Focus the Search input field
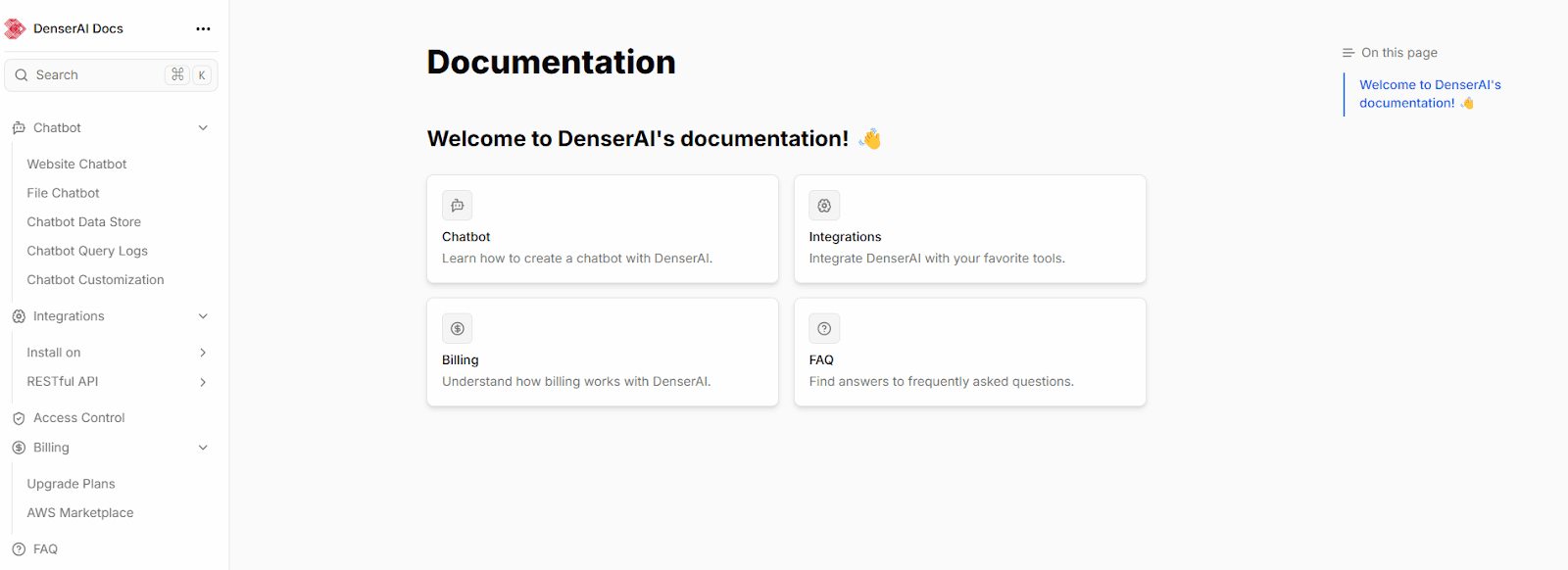Image resolution: width=1568 pixels, height=570 pixels. click(x=111, y=75)
